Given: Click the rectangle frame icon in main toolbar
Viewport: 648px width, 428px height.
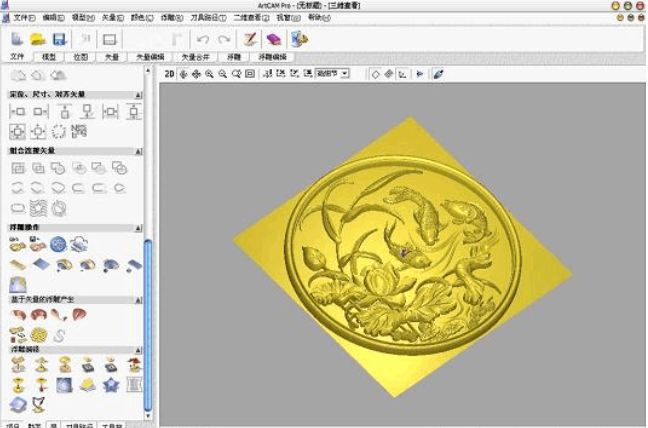Looking at the screenshot, I should tap(110, 39).
